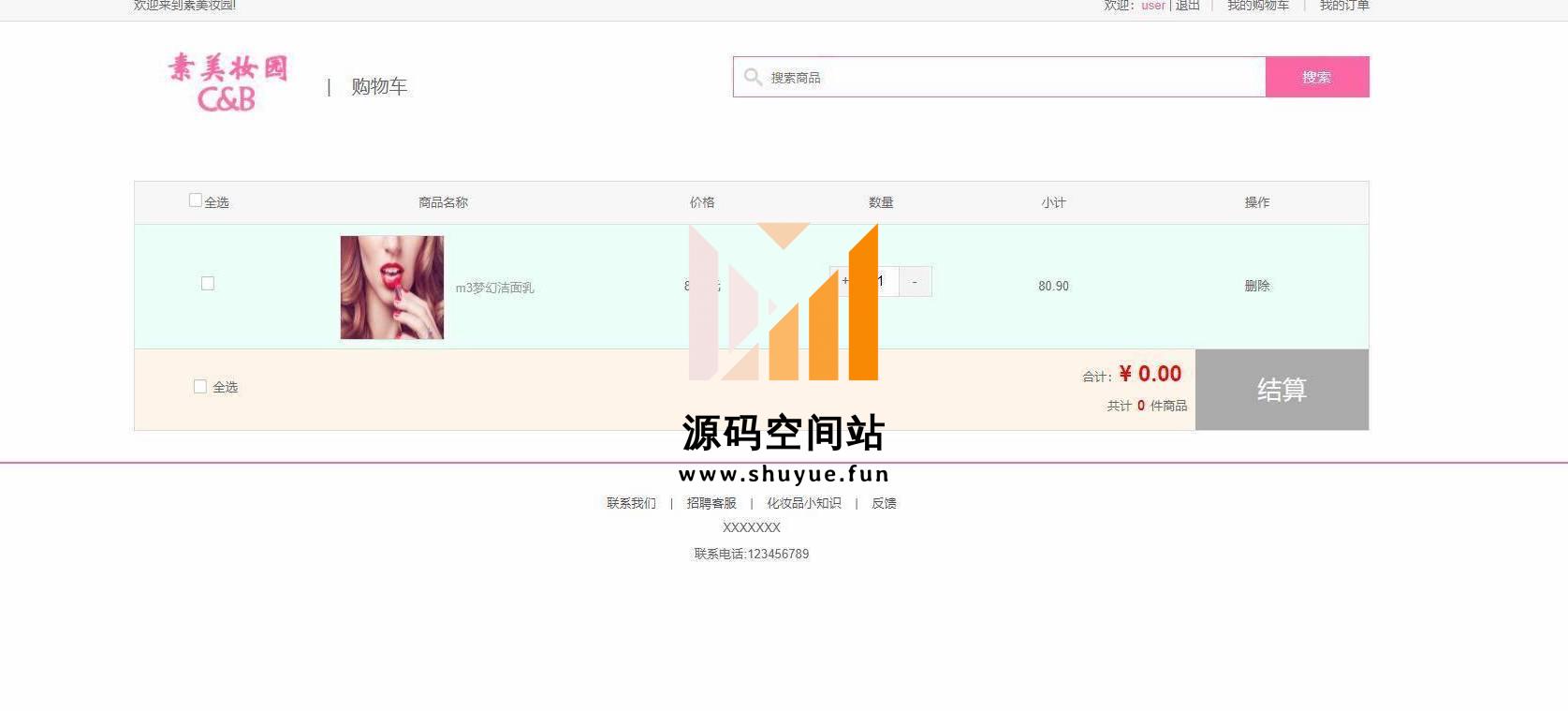Screen dimensions: 1568x711
Task: Click the 小计 value 80.90
Action: tap(1053, 286)
